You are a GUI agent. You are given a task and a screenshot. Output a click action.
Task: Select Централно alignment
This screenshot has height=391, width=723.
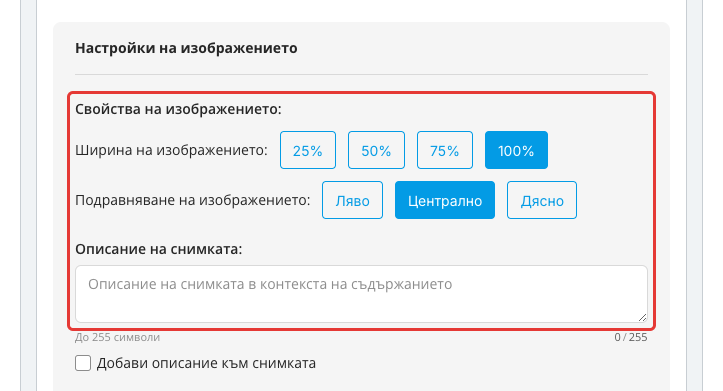444,200
